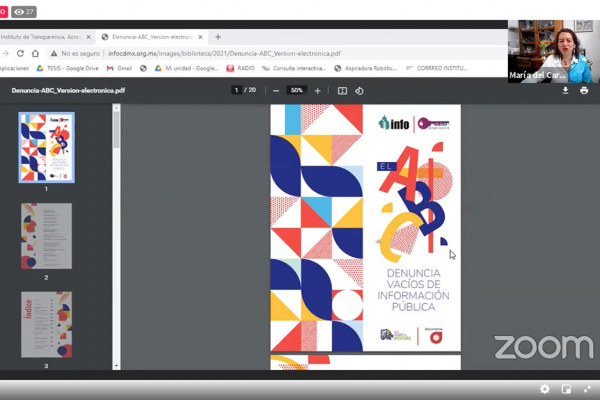Exit fullscreen on the video player
Screen dimensions: 600x400
click(x=587, y=389)
